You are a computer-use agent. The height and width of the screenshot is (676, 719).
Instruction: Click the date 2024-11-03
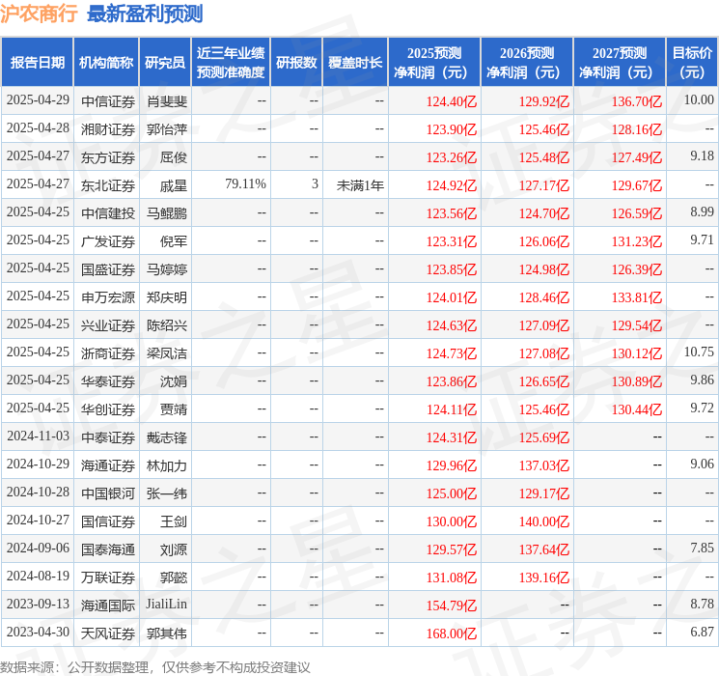pyautogui.click(x=38, y=436)
